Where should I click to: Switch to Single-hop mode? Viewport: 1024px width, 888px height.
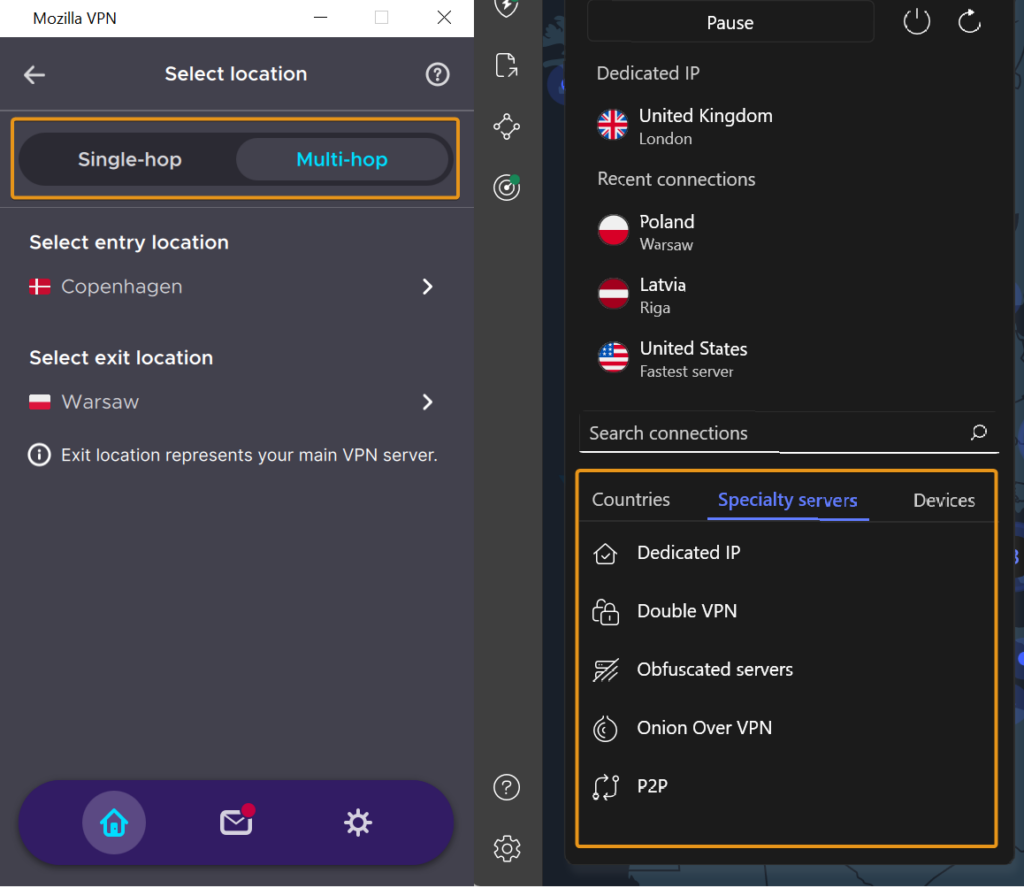tap(129, 159)
